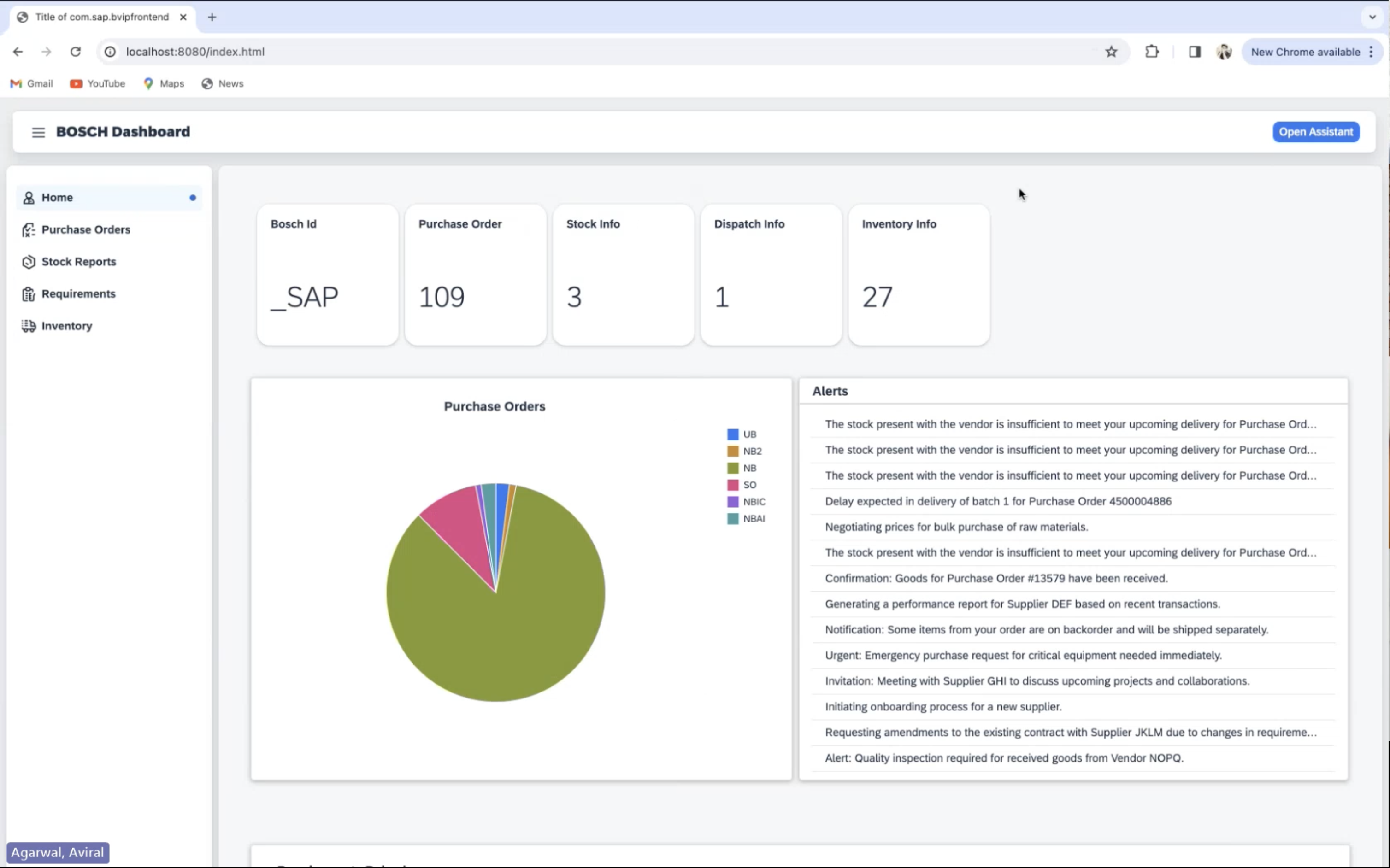Click the Purchase Order 109 card
This screenshot has height=868, width=1390.
(x=475, y=275)
